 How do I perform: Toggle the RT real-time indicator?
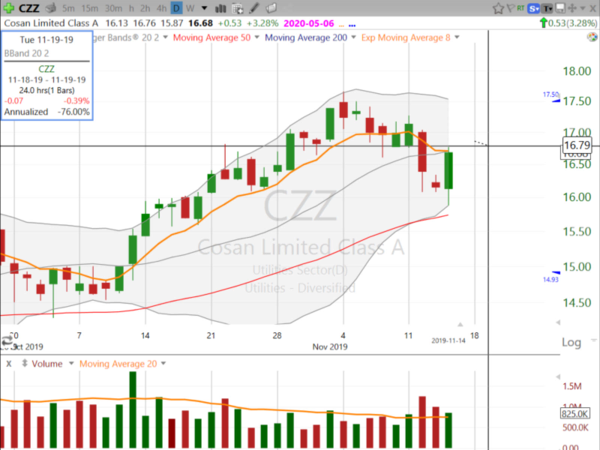tap(521, 8)
